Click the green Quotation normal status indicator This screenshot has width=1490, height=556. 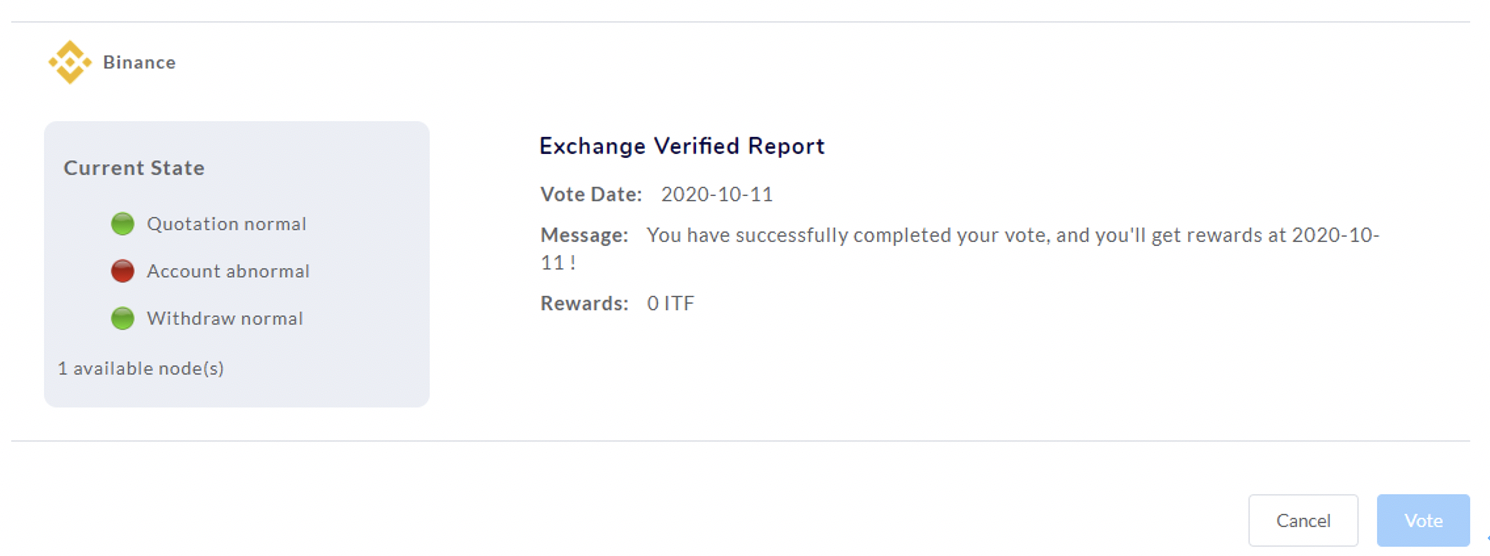pos(123,224)
